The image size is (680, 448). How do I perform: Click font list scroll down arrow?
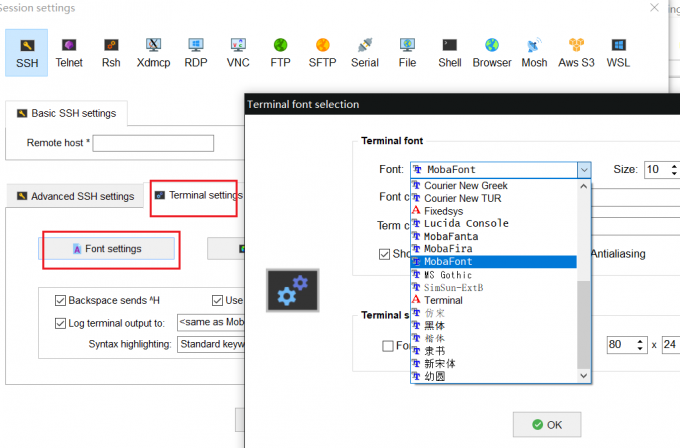click(x=584, y=376)
